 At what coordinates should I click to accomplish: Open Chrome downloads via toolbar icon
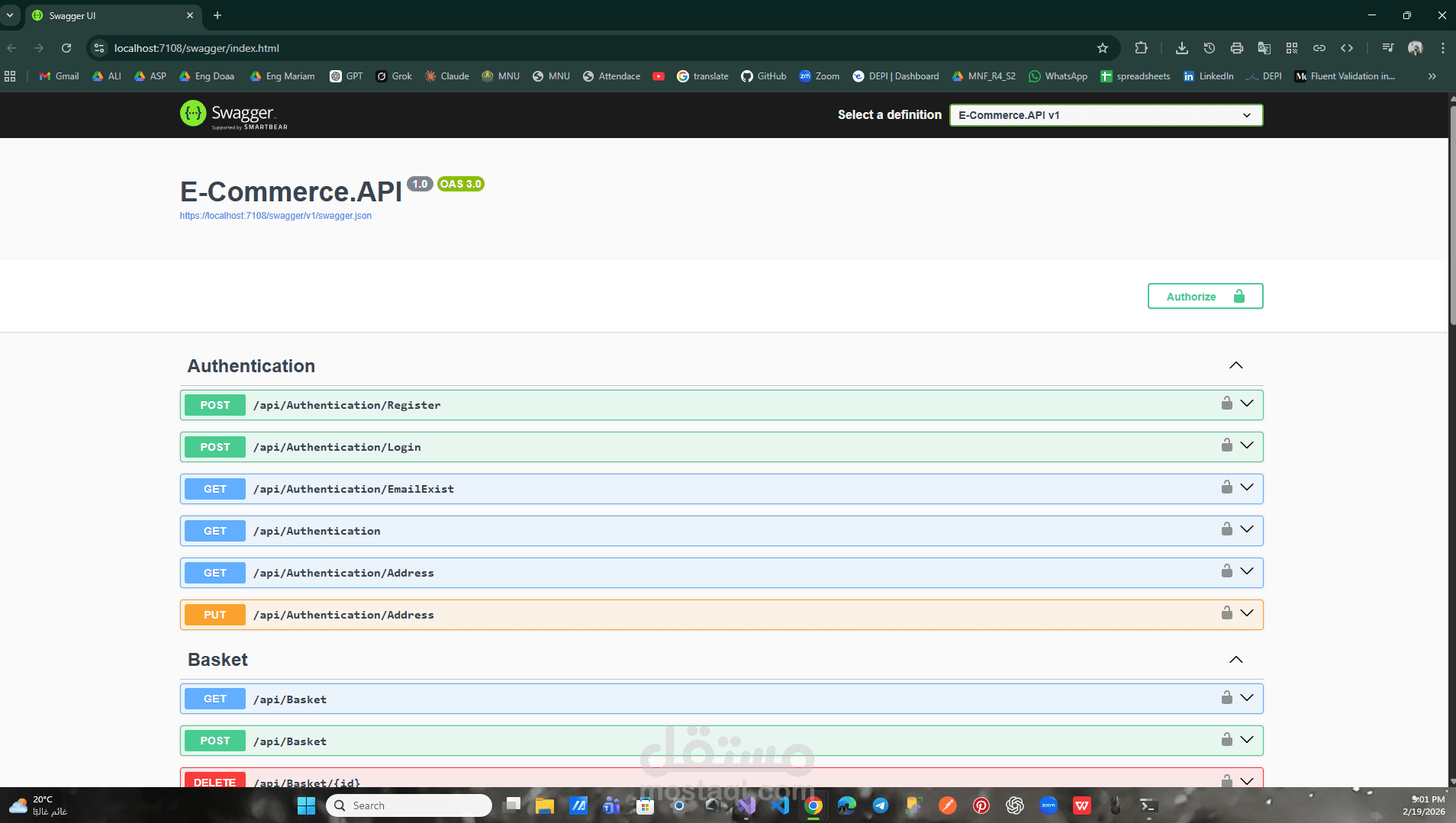click(1181, 47)
